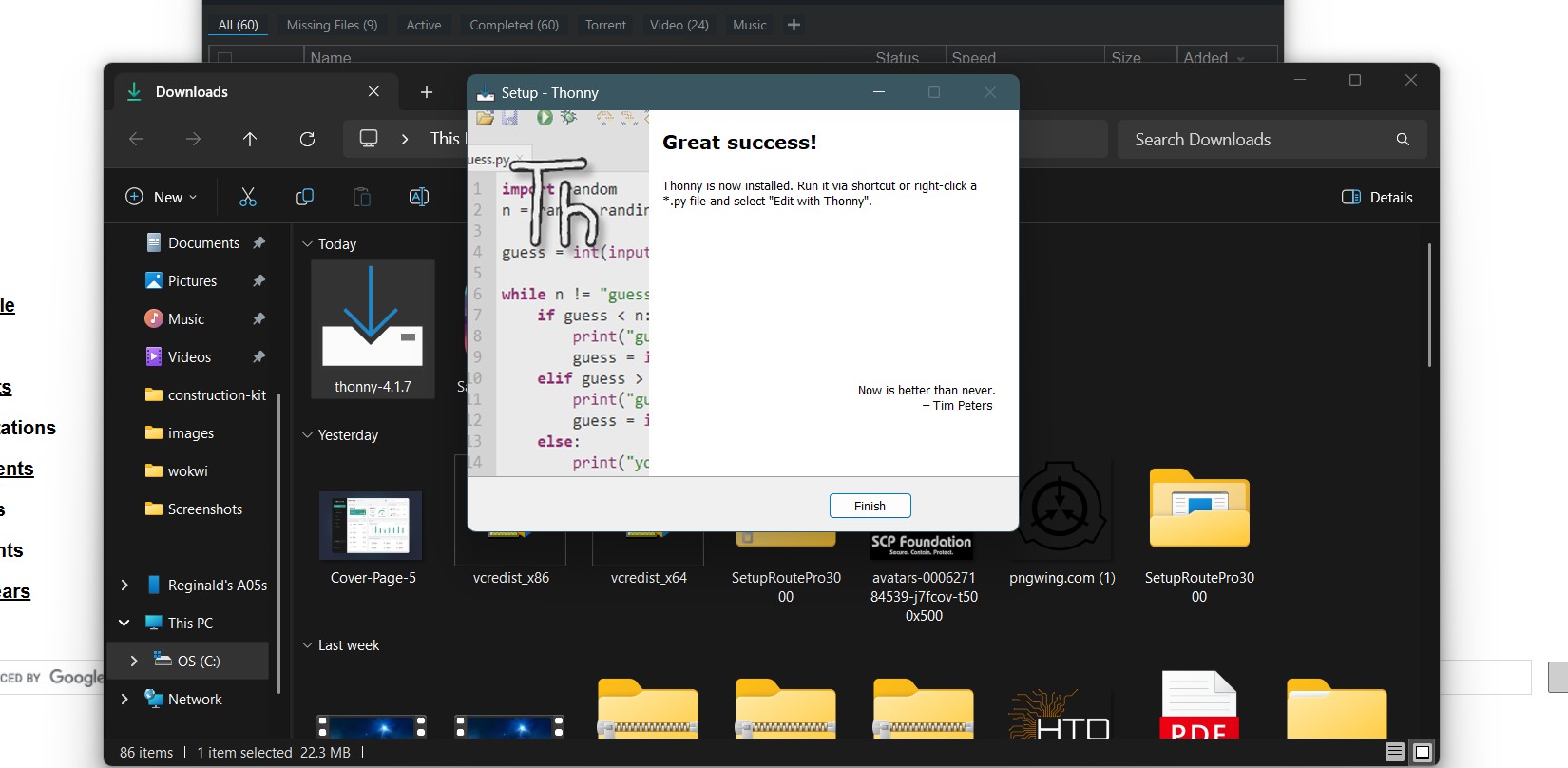Viewport: 1568px width, 768px height.
Task: Navigate up one folder level
Action: 250,139
